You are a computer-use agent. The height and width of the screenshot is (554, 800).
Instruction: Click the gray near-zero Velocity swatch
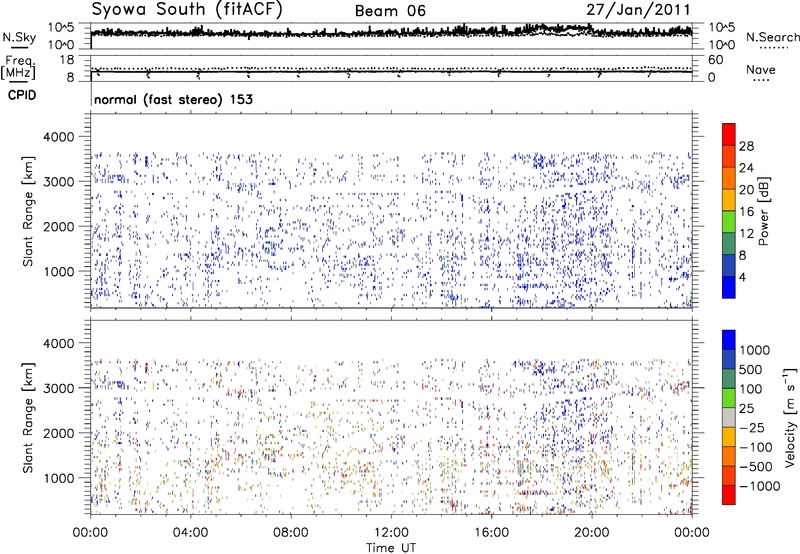click(729, 417)
